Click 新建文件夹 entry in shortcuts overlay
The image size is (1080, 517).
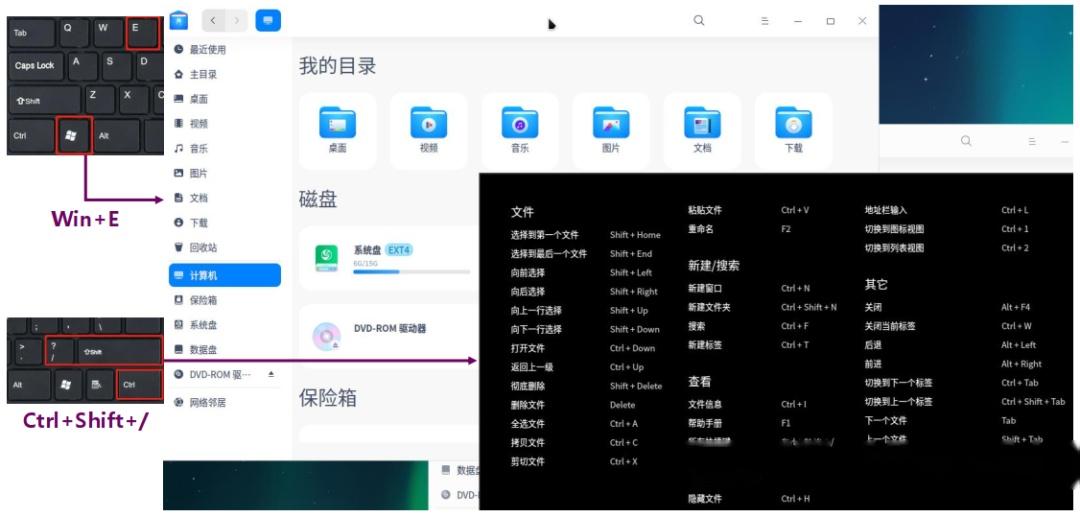(x=709, y=307)
